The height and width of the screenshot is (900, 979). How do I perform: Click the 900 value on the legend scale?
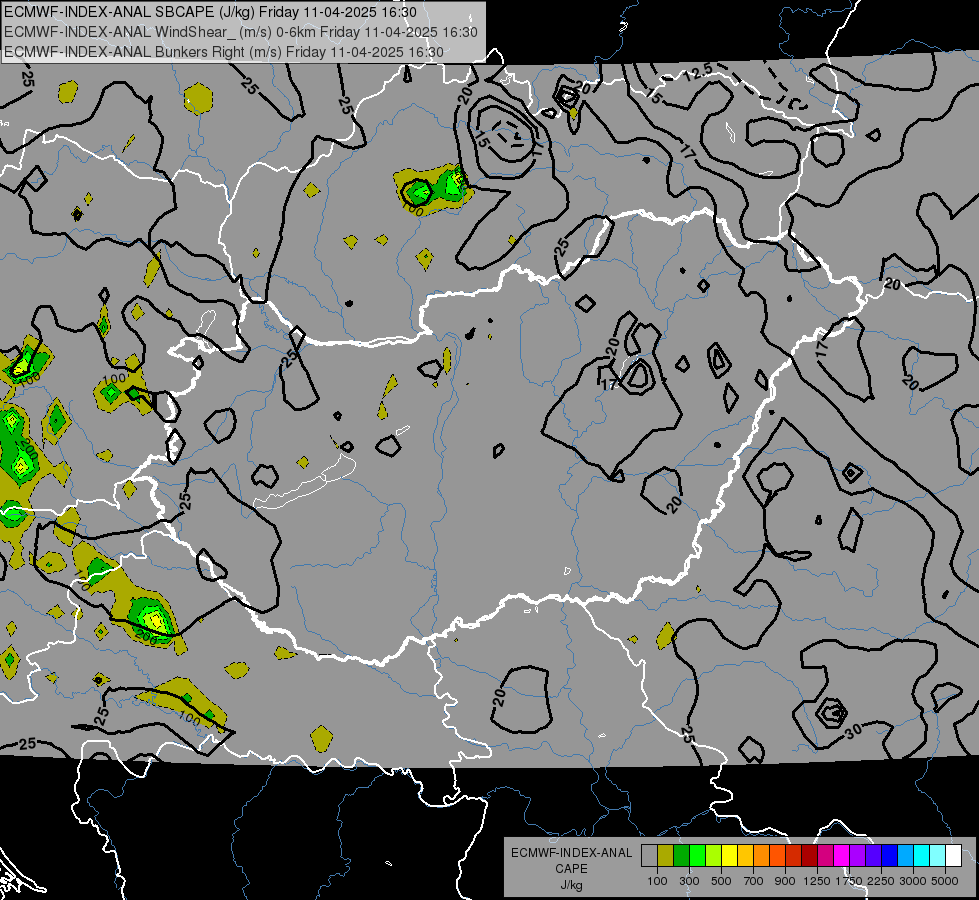coord(785,881)
